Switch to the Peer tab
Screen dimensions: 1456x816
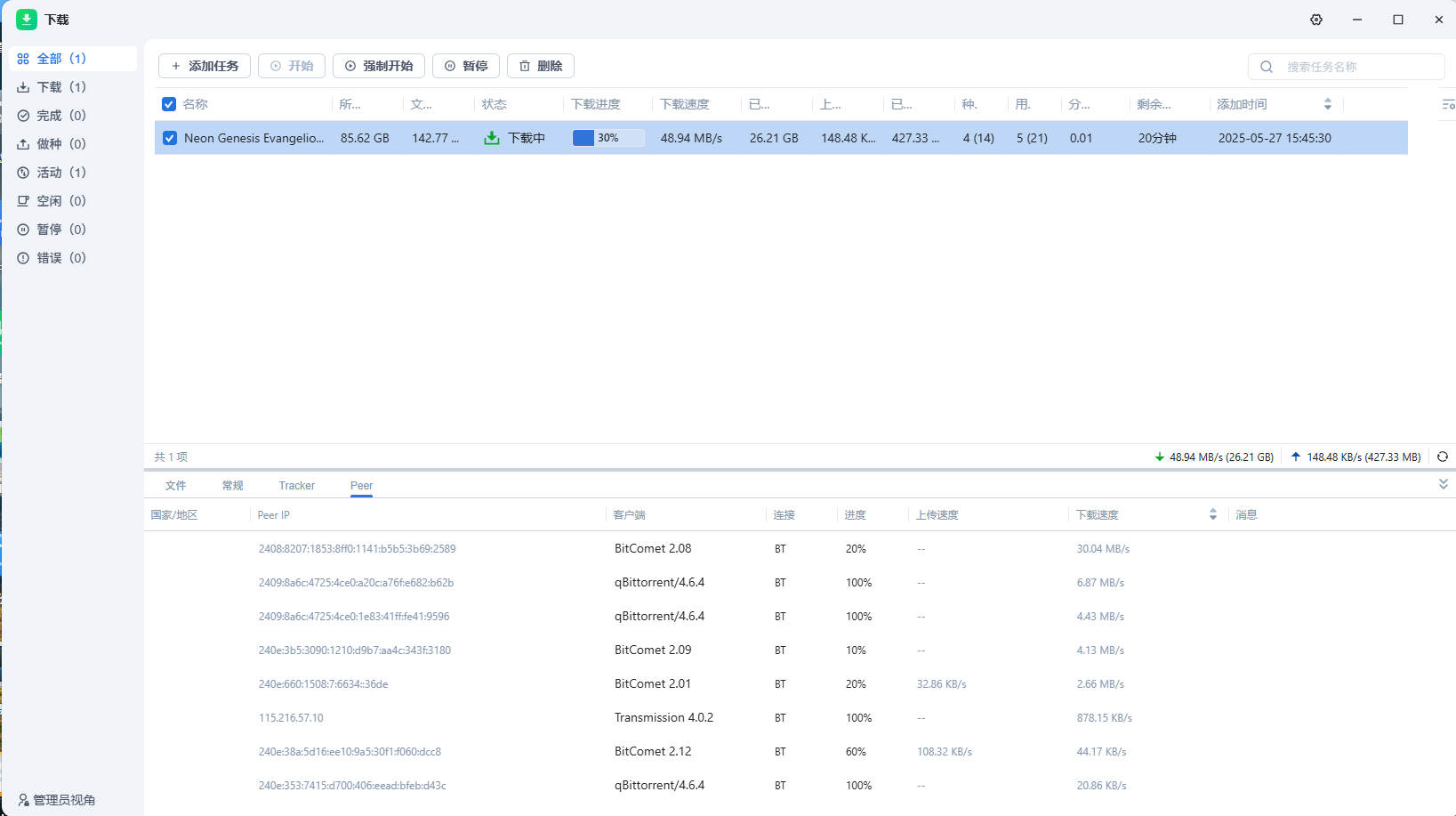click(x=361, y=485)
